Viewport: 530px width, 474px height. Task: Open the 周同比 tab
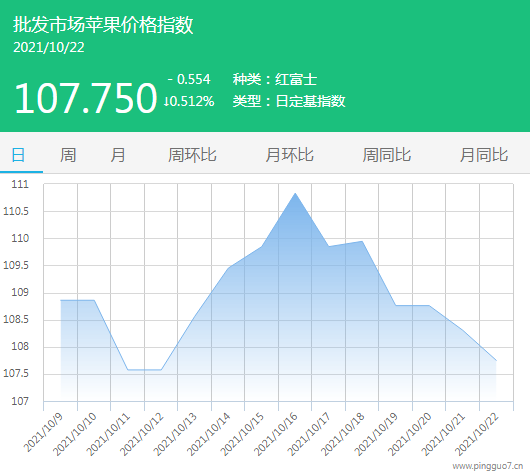coord(387,155)
